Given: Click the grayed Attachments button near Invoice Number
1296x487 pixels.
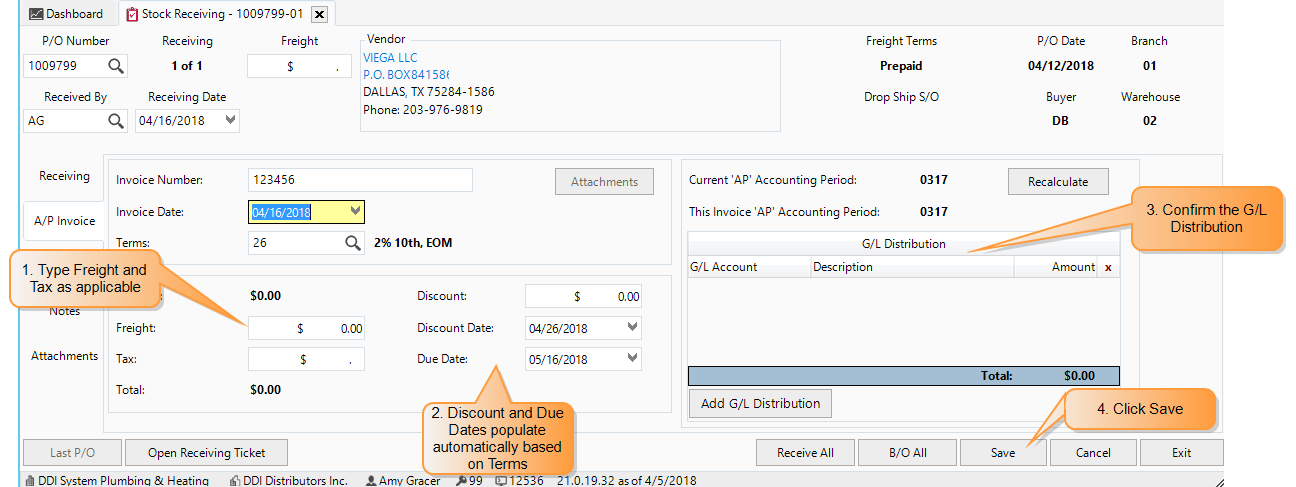Looking at the screenshot, I should pos(604,182).
